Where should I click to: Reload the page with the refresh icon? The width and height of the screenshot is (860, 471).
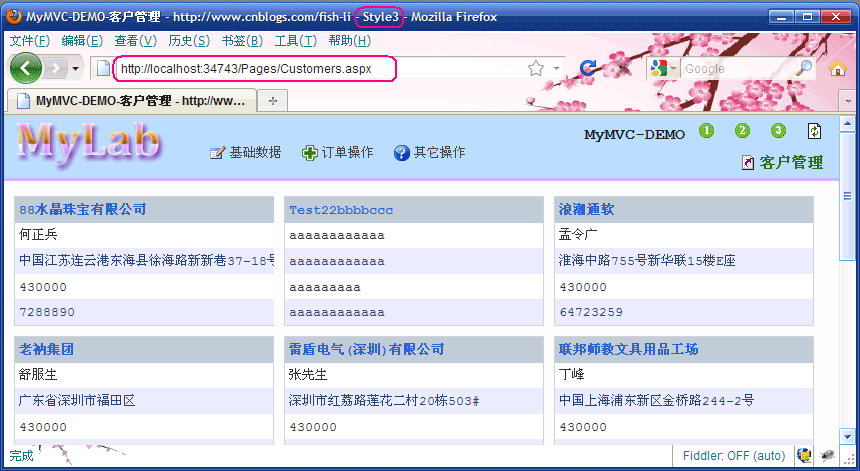(588, 68)
